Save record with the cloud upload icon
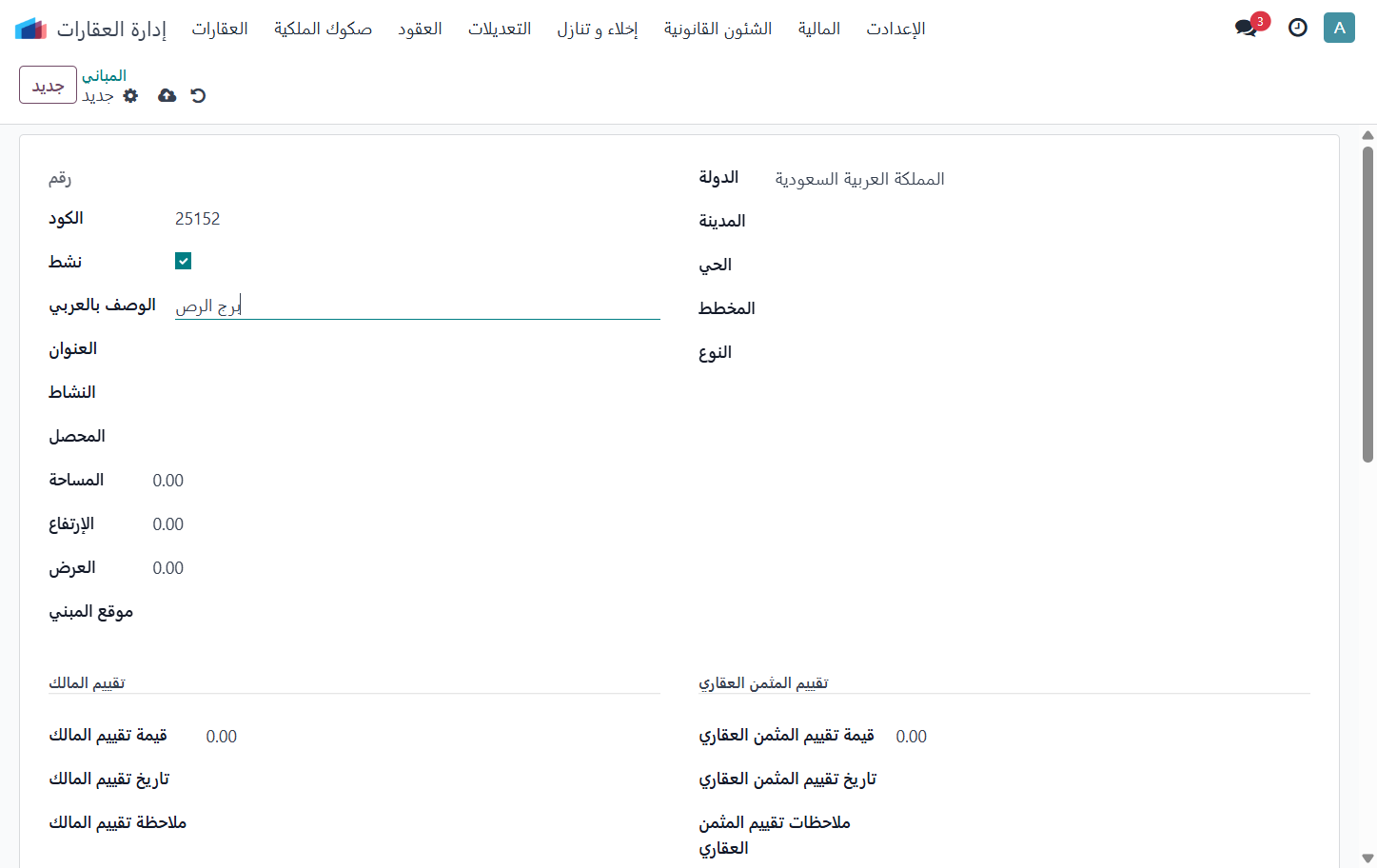Viewport: 1377px width, 868px height. point(167,95)
